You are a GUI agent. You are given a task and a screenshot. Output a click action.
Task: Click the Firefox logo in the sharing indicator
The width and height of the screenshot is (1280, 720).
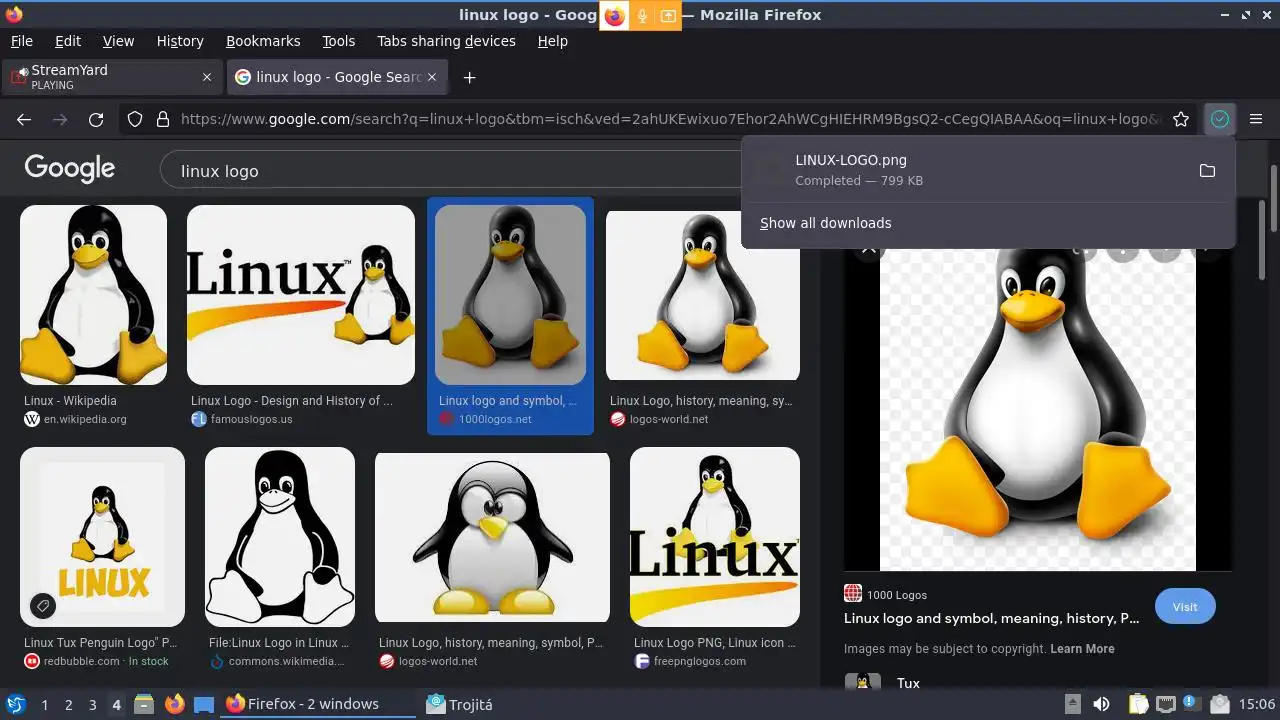coord(614,15)
